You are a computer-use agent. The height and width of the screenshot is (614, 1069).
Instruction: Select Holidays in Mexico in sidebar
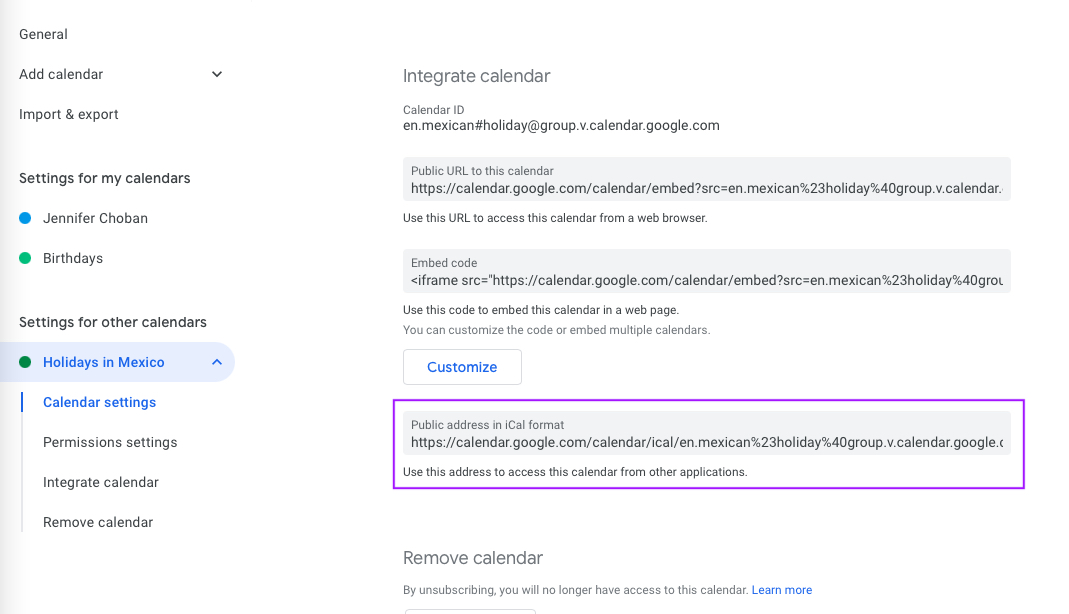(104, 362)
